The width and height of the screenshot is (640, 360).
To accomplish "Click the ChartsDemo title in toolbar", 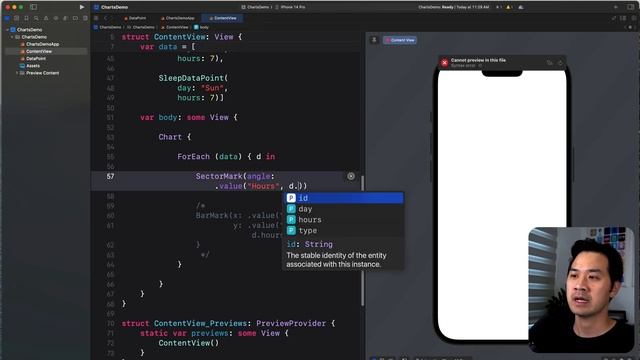I will (x=114, y=7).
